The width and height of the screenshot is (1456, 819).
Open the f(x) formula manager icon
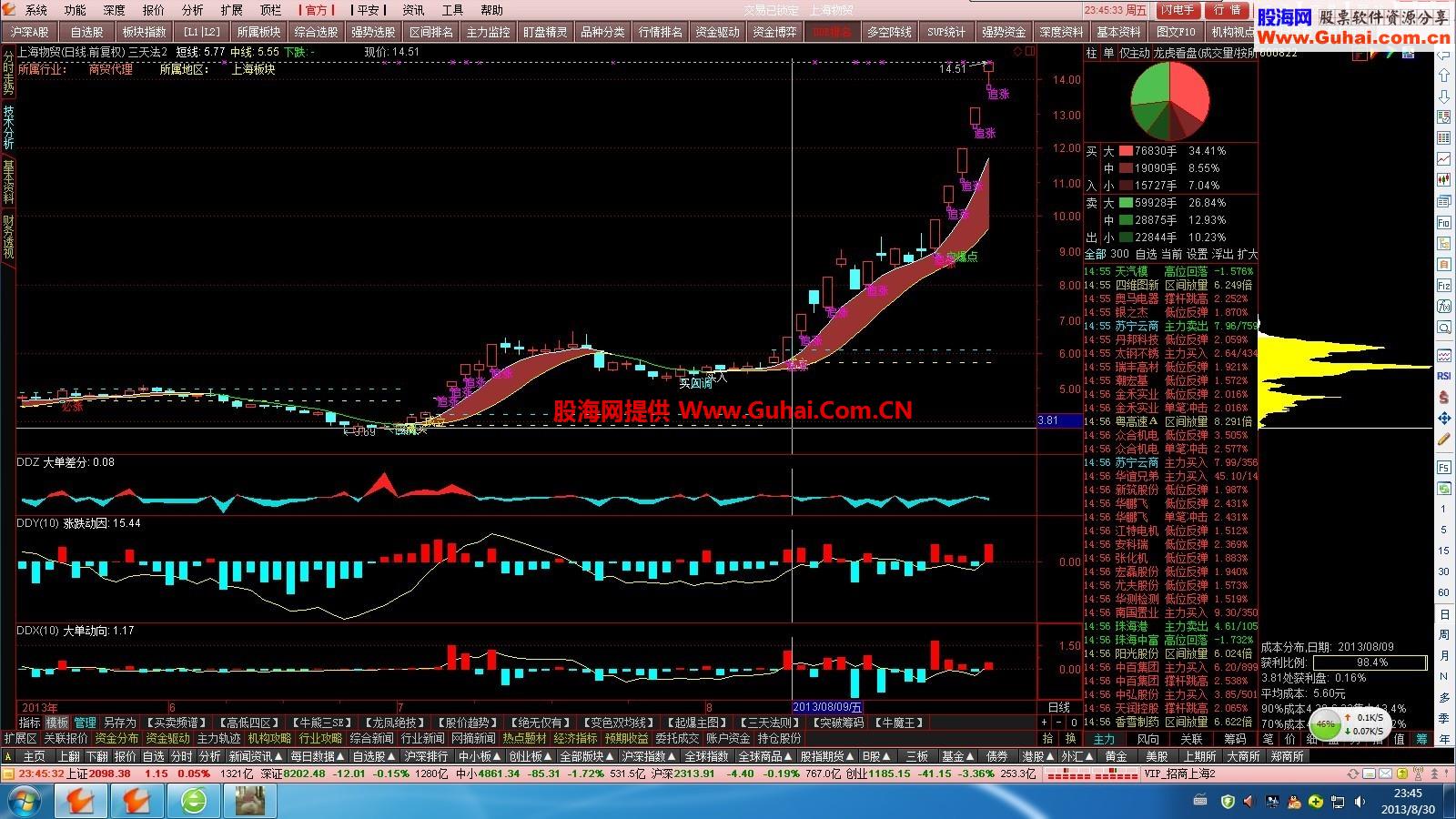1443,307
